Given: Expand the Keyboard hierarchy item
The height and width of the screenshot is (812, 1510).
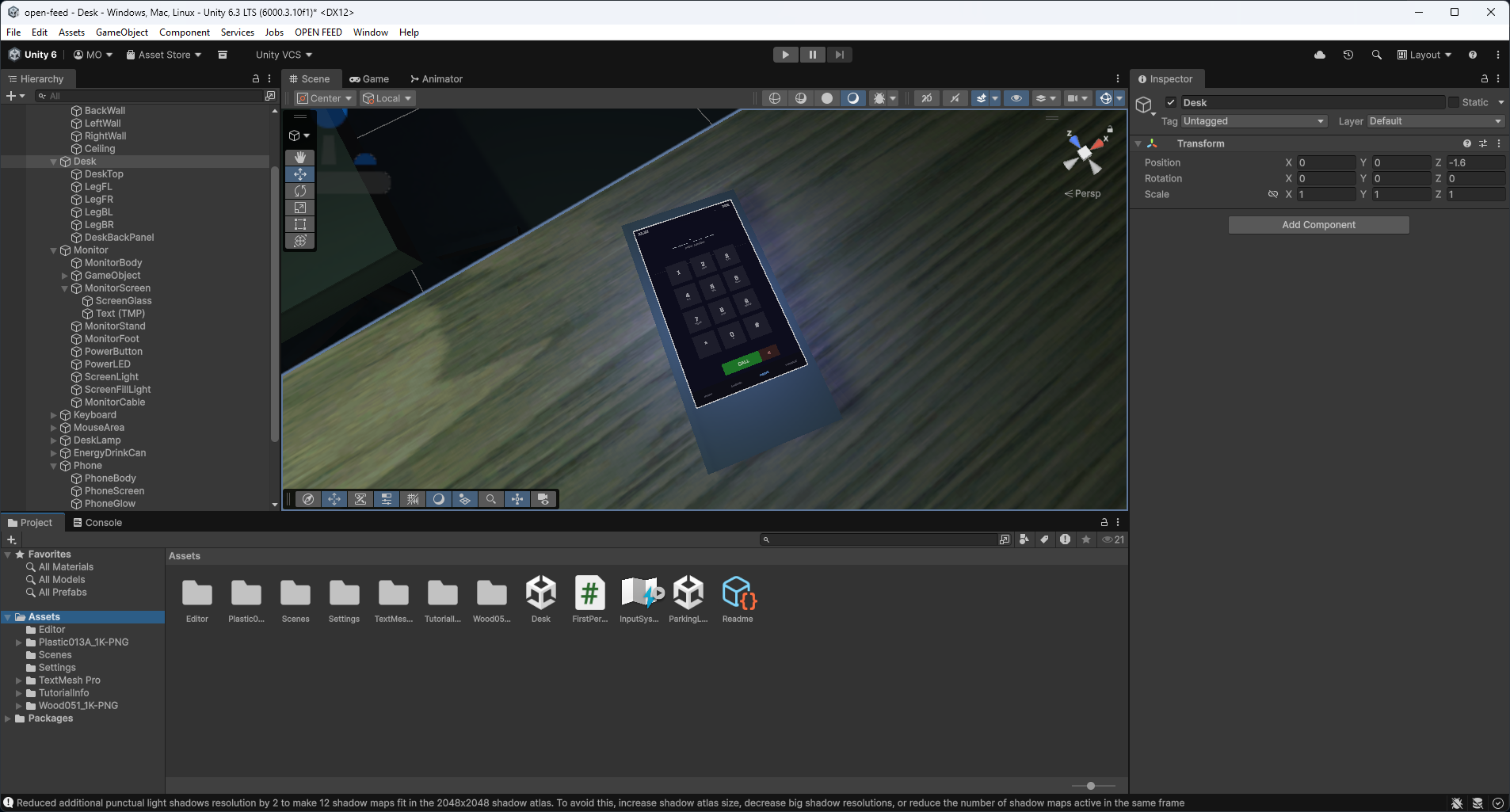Looking at the screenshot, I should pyautogui.click(x=54, y=415).
